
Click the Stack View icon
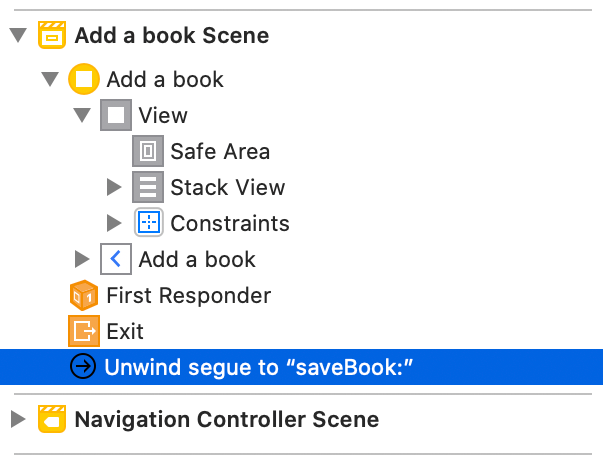click(x=148, y=187)
